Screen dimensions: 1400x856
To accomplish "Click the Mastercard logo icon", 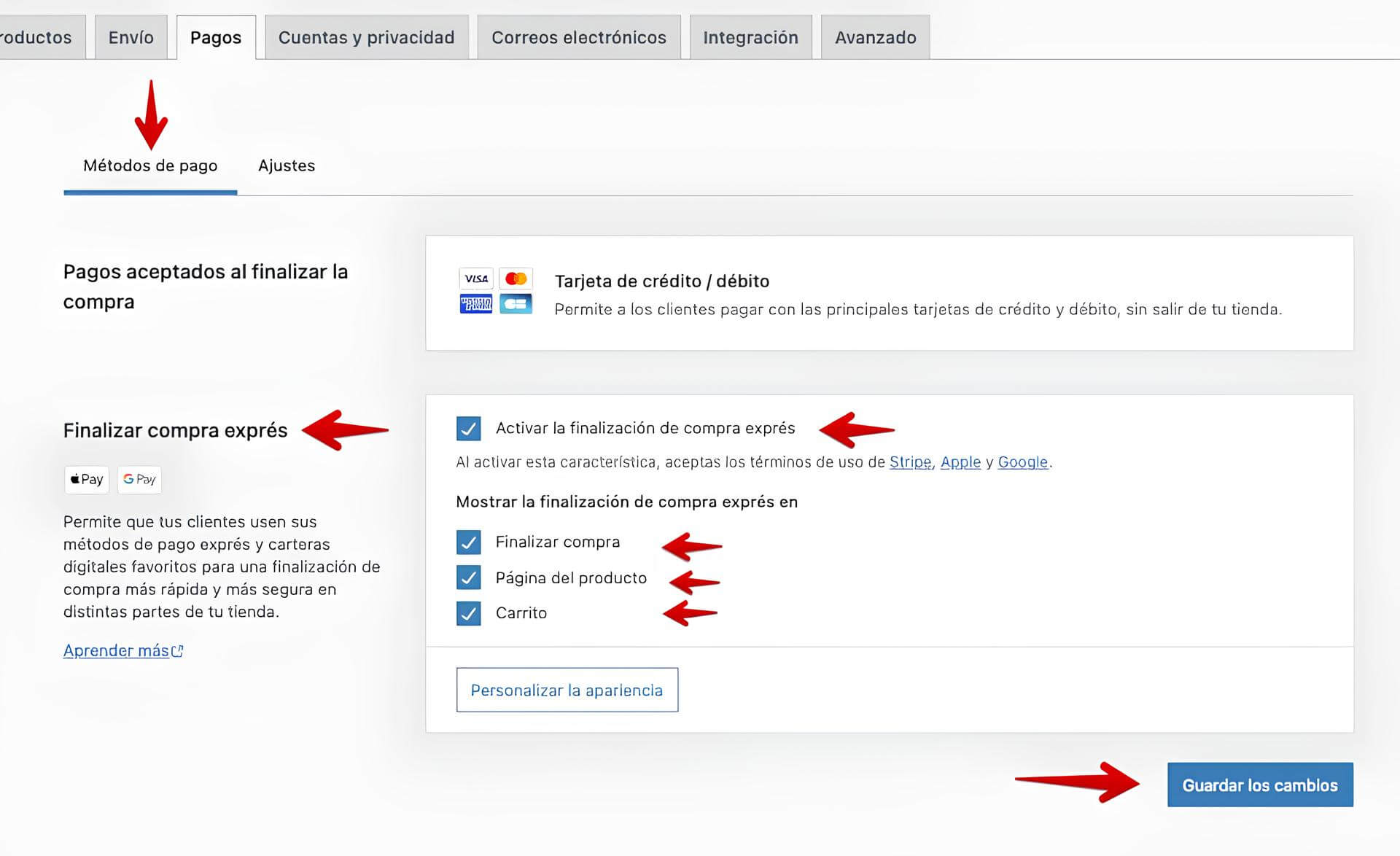I will point(516,279).
